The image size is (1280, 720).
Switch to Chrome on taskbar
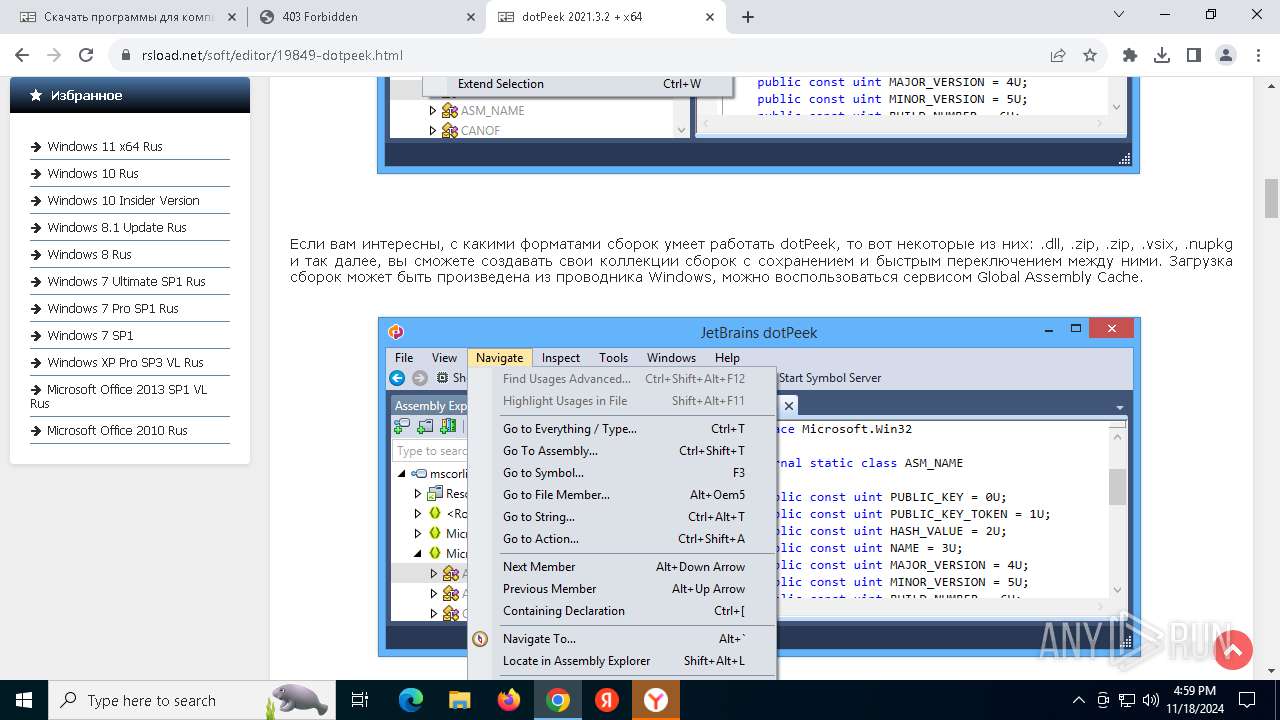coord(558,700)
